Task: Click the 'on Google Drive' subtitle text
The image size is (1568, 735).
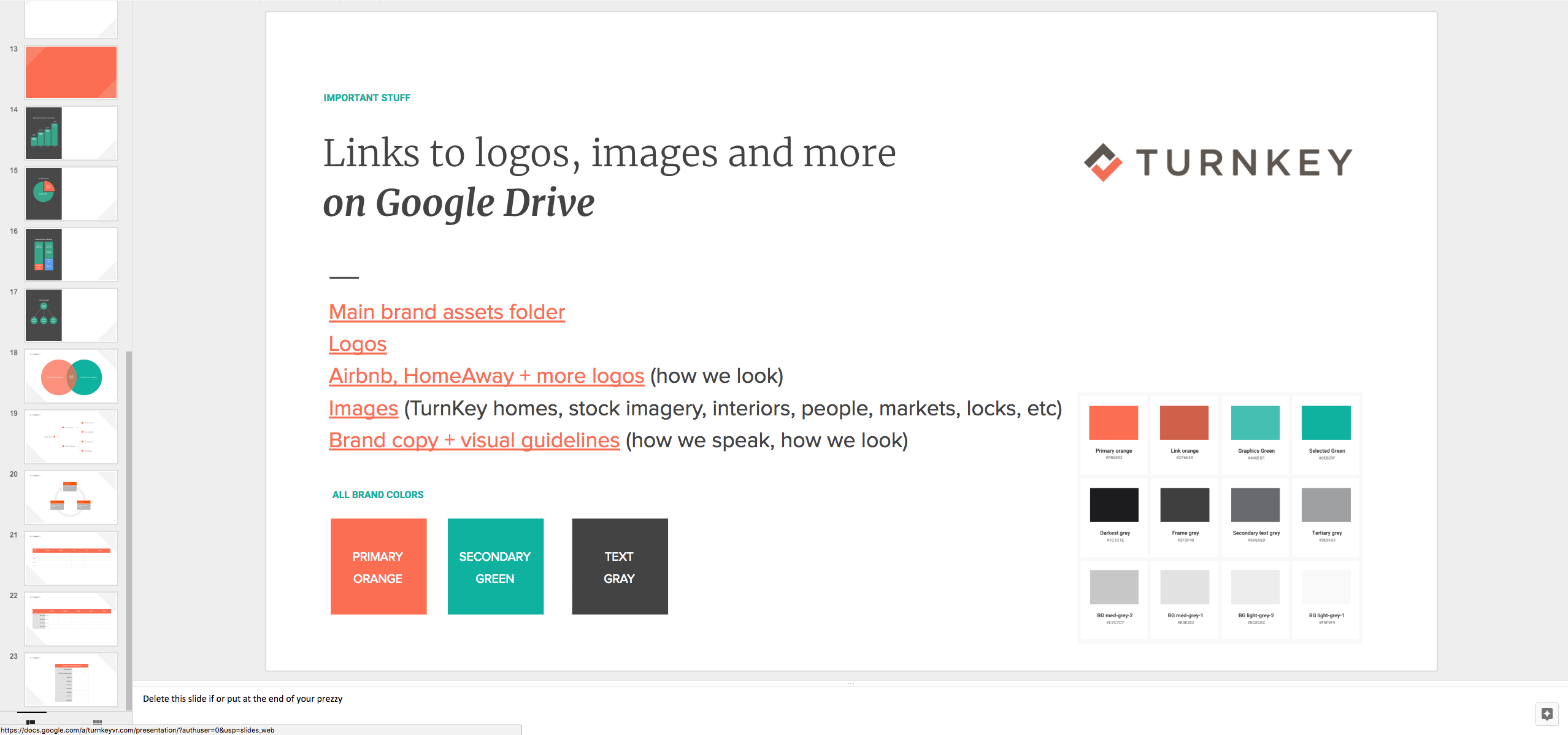Action: coord(459,203)
